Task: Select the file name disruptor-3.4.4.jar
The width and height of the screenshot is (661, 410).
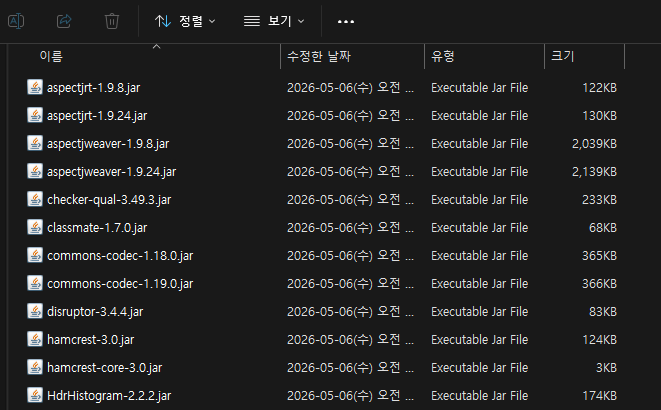Action: tap(95, 312)
